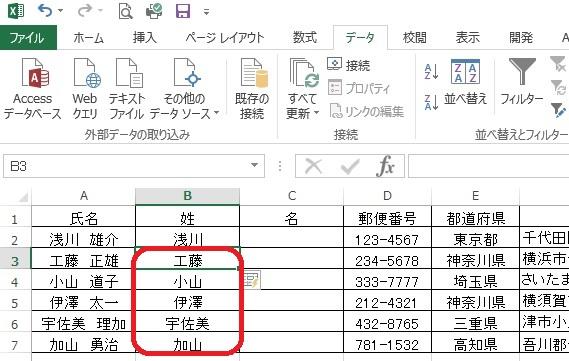Select column E header
This screenshot has height=361, width=569.
click(x=475, y=196)
